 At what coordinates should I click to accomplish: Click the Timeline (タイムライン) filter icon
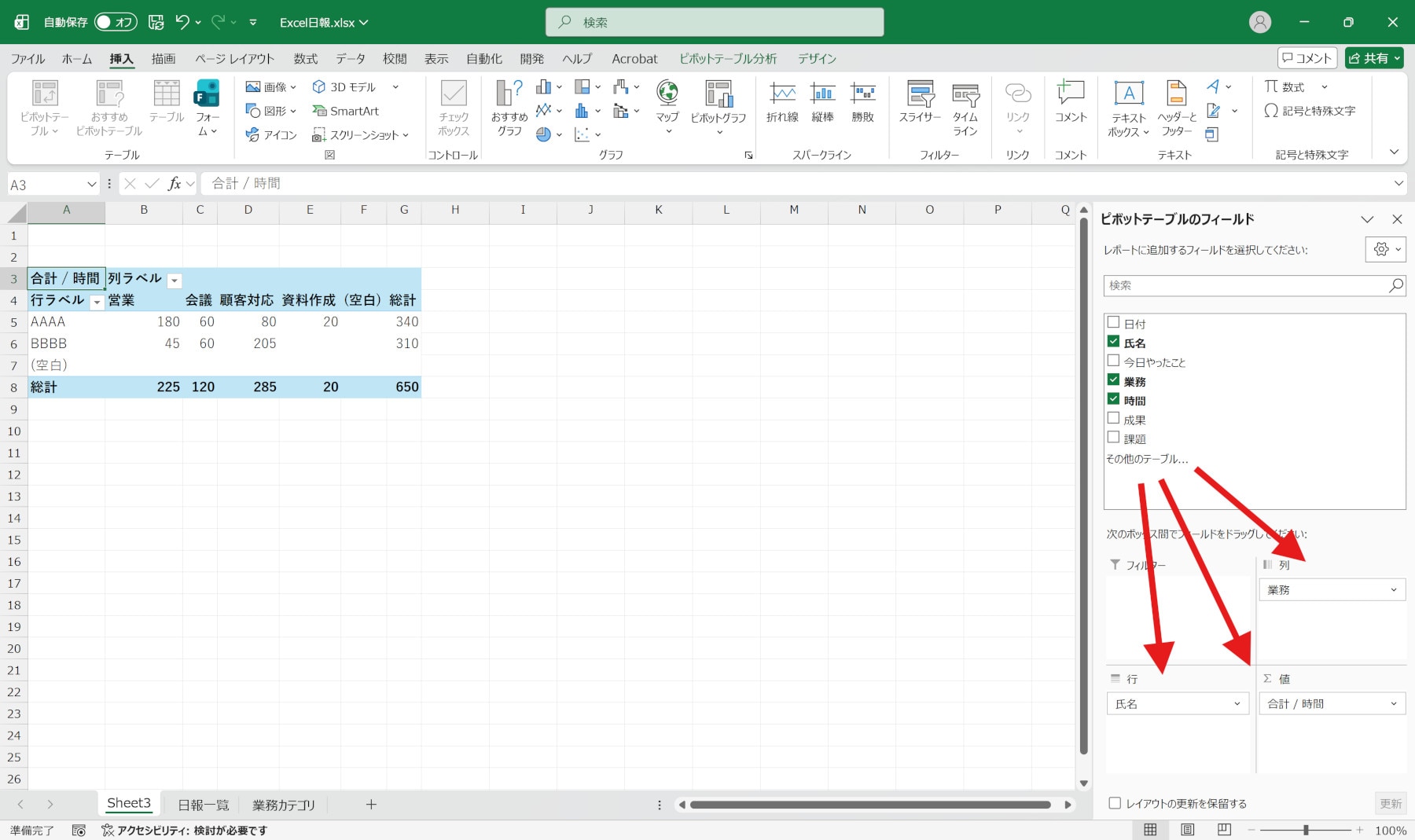(965, 102)
